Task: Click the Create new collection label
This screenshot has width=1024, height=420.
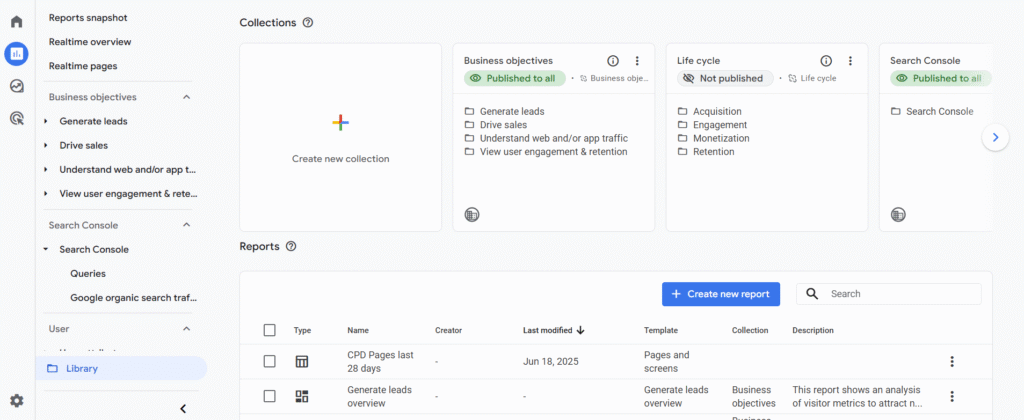Action: (x=340, y=159)
